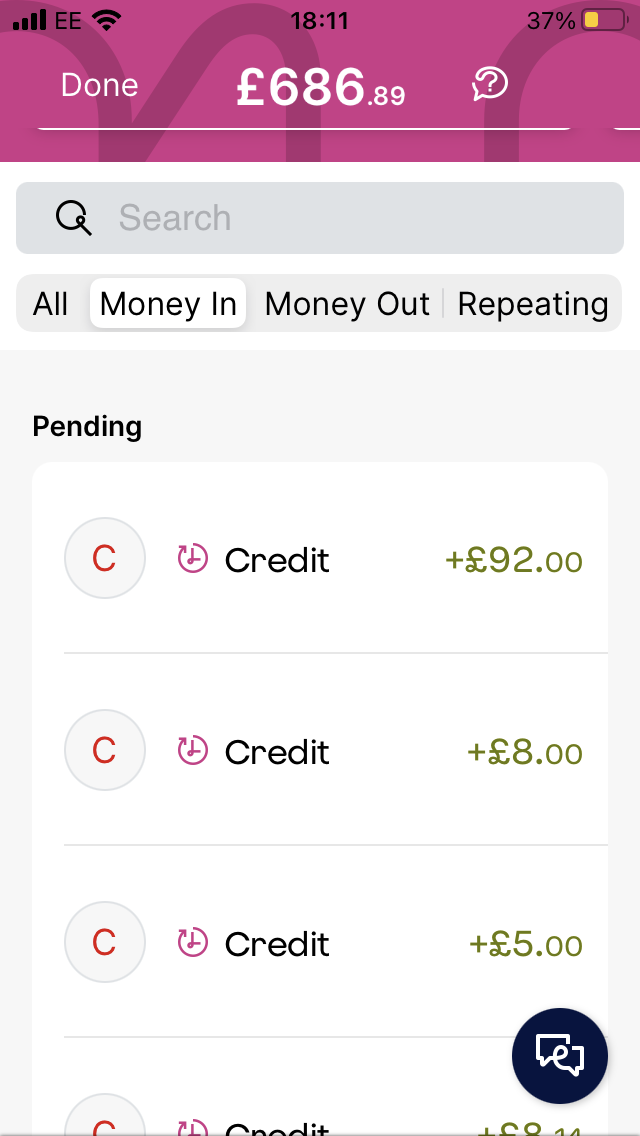This screenshot has width=640, height=1136.
Task: Tap the help question bubble icon
Action: [x=490, y=84]
